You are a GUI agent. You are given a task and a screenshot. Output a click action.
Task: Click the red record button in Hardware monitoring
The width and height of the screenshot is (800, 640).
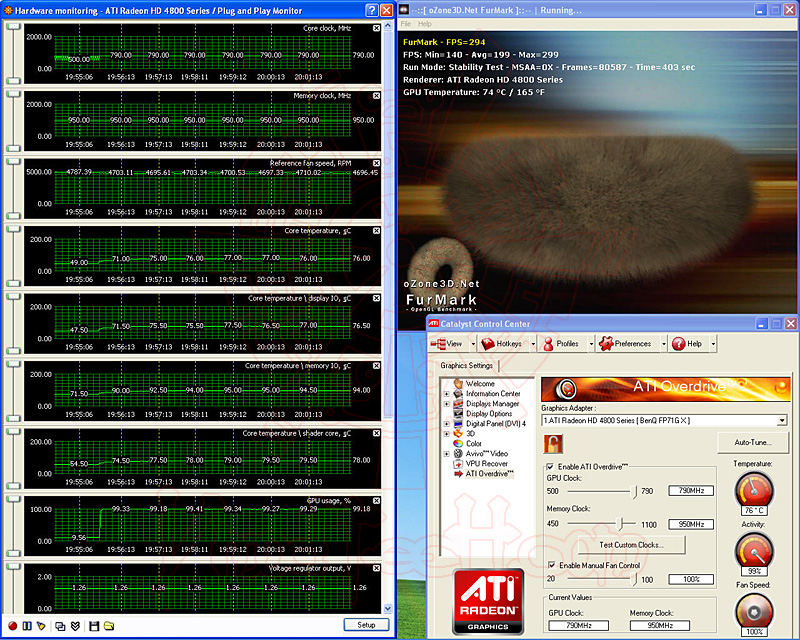click(x=13, y=626)
